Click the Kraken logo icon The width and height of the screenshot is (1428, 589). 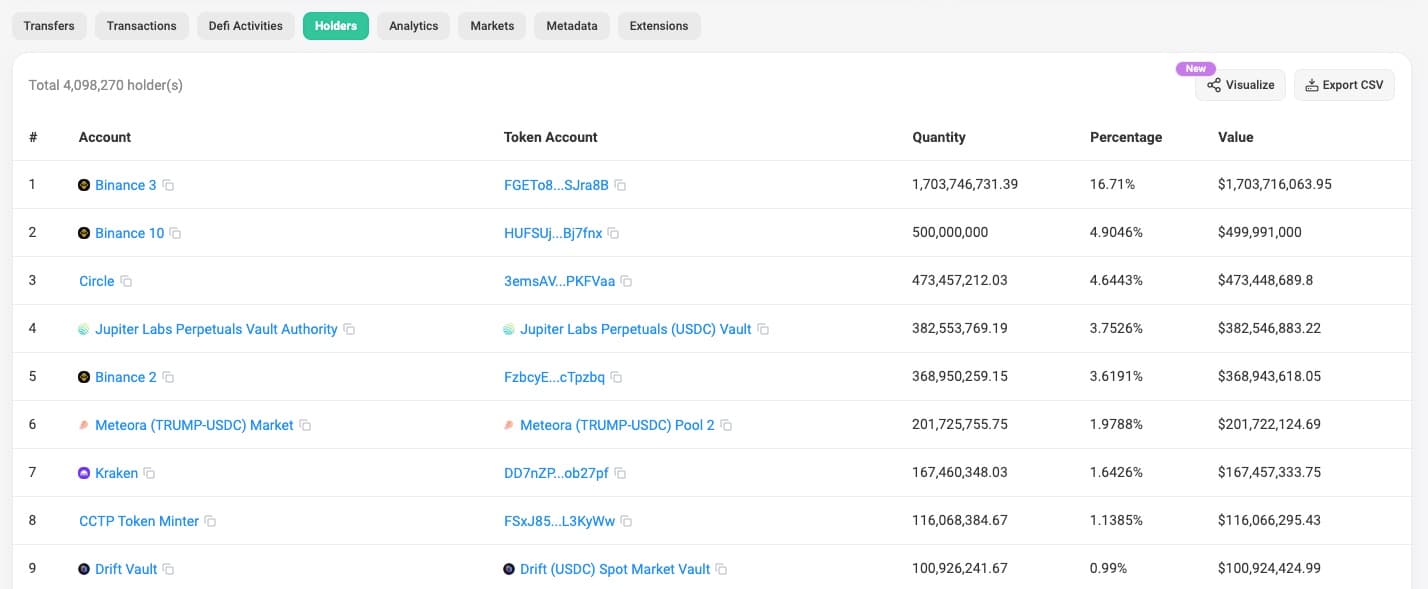(84, 473)
